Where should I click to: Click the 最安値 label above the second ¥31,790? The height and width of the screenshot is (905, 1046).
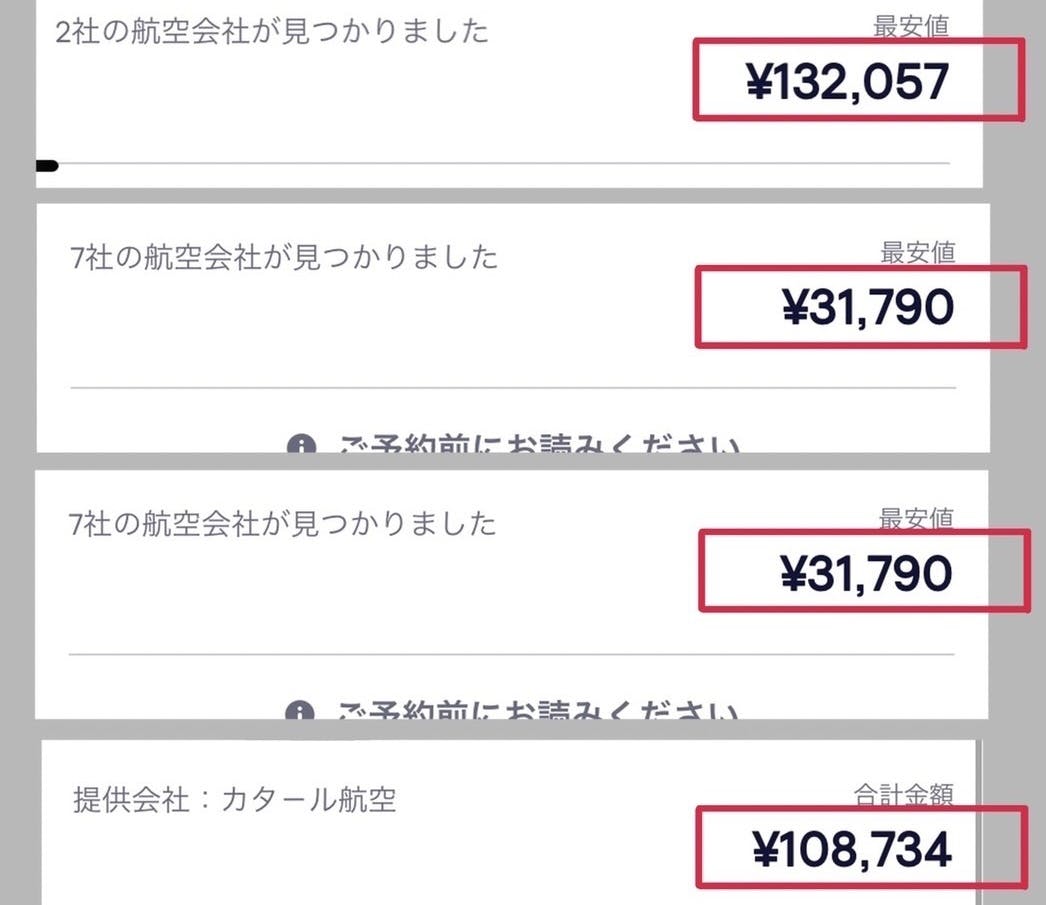point(916,518)
